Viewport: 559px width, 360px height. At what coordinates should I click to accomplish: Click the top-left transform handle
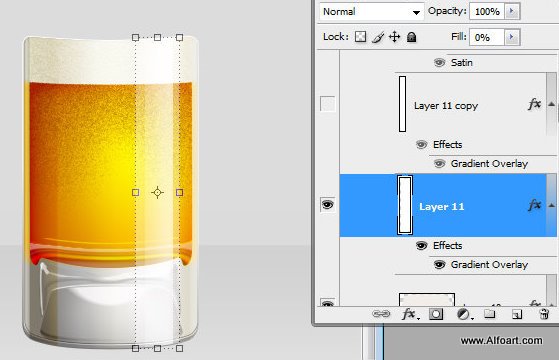135,37
